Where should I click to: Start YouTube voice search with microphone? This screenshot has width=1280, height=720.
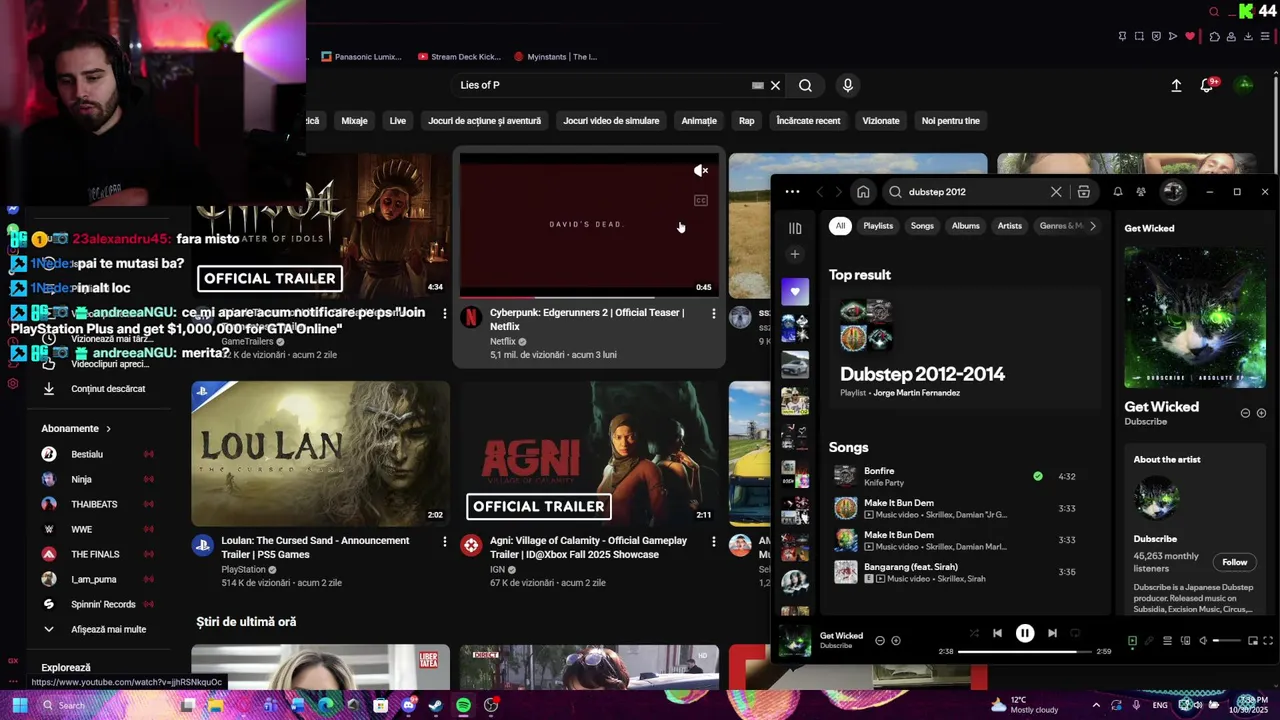point(848,85)
